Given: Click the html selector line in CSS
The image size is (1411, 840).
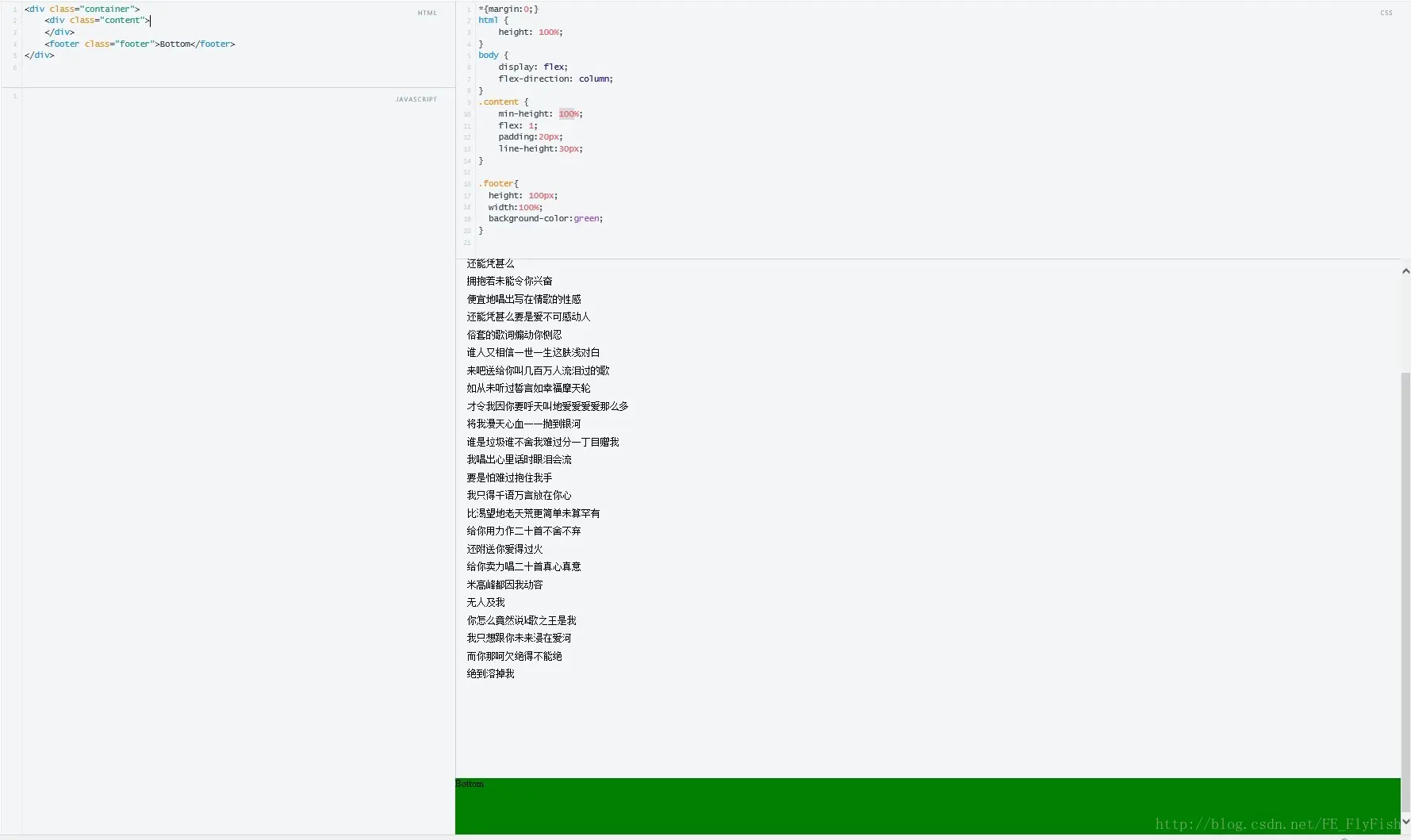Looking at the screenshot, I should (493, 21).
